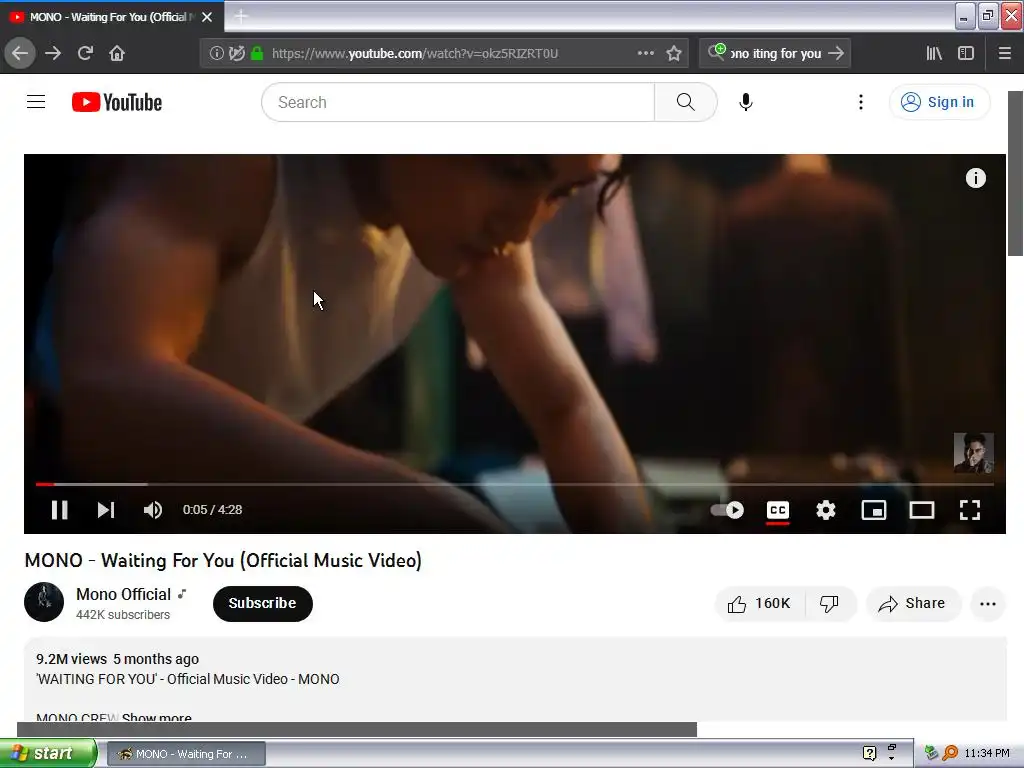The width and height of the screenshot is (1024, 768).
Task: Open the browser application menu
Action: (1004, 54)
